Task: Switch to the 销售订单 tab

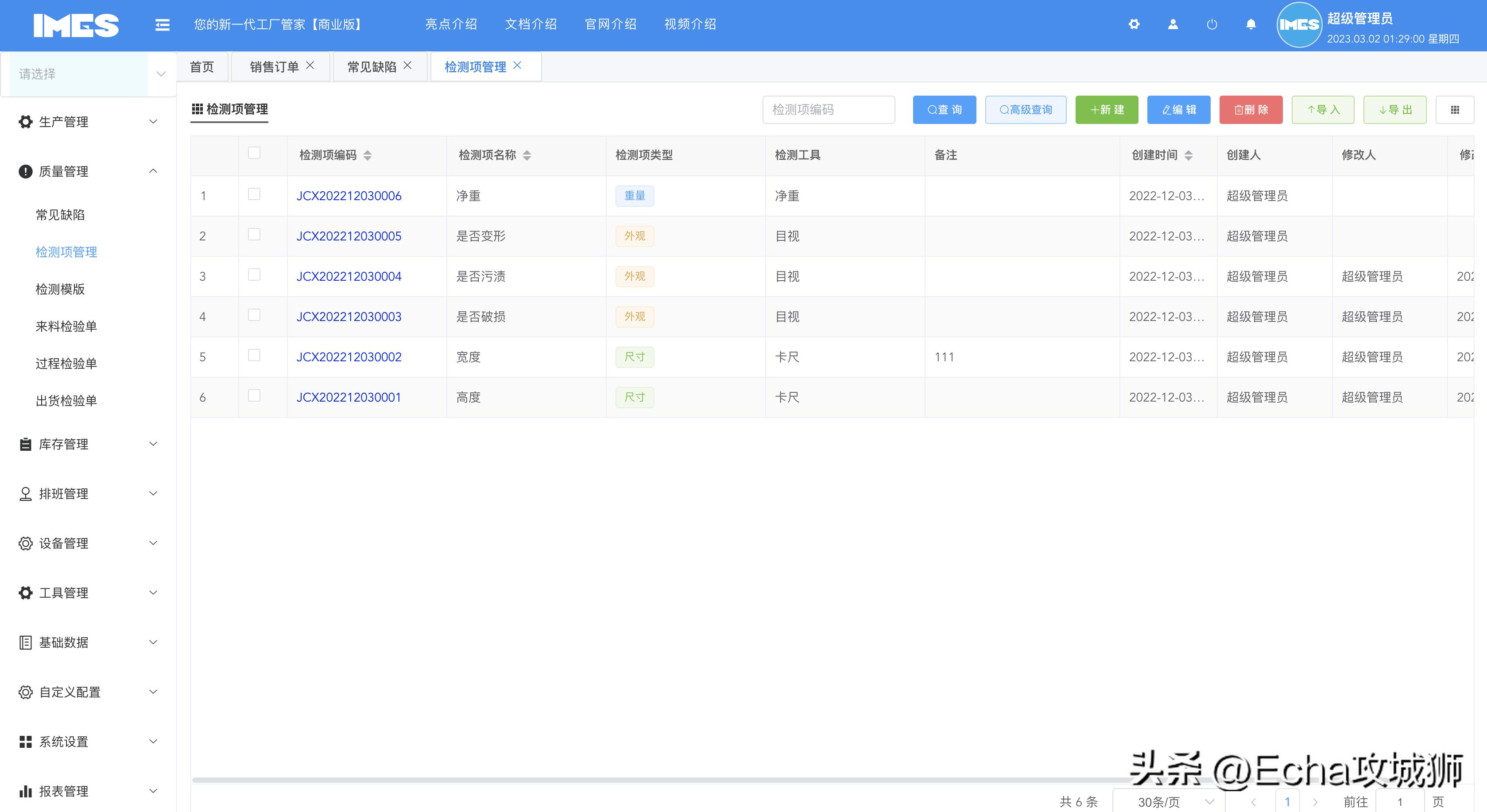Action: 274,66
